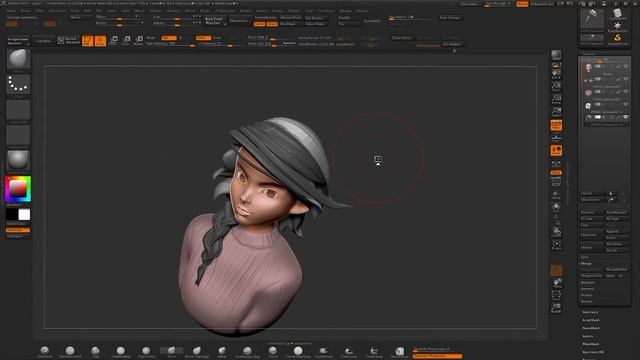Click the Duplicate subtool button
Image resolution: width=640 pixels, height=360 pixels.
pos(591,235)
